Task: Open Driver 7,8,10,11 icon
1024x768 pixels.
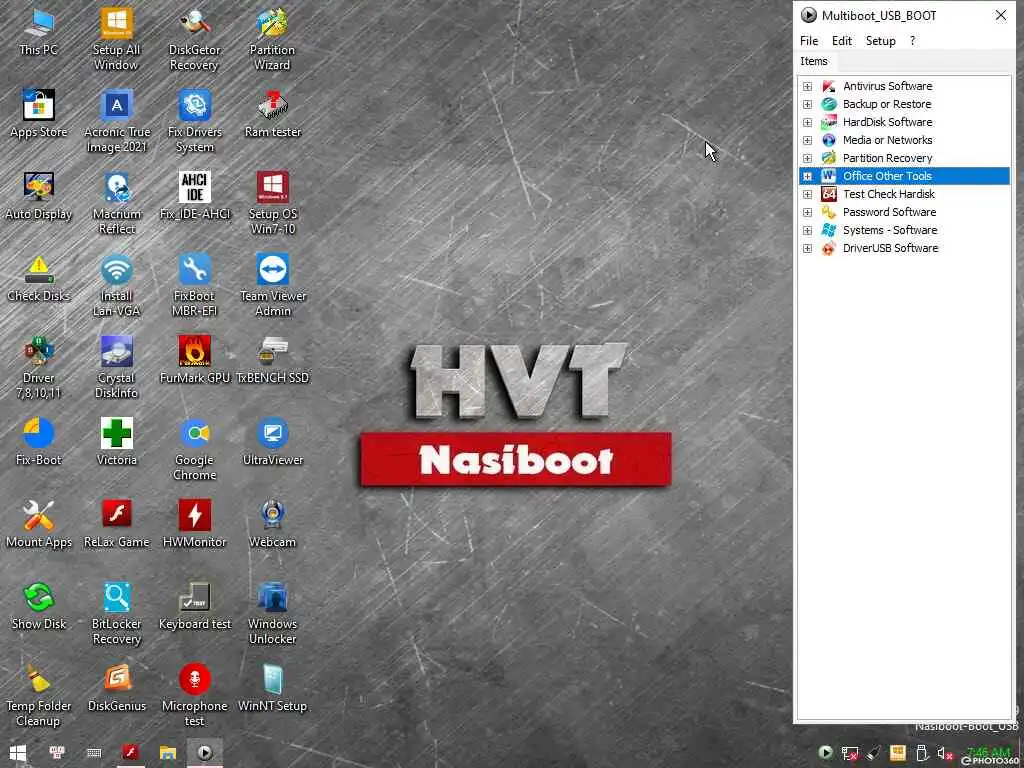Action: coord(39,368)
